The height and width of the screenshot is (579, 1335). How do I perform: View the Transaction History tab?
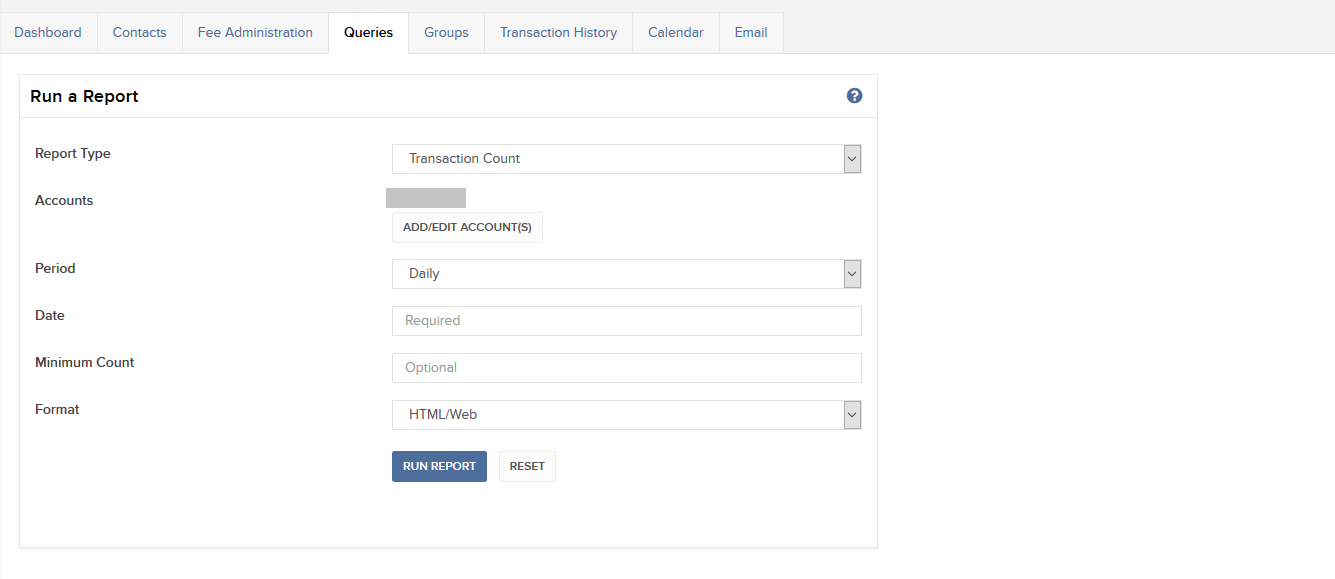[x=558, y=33]
